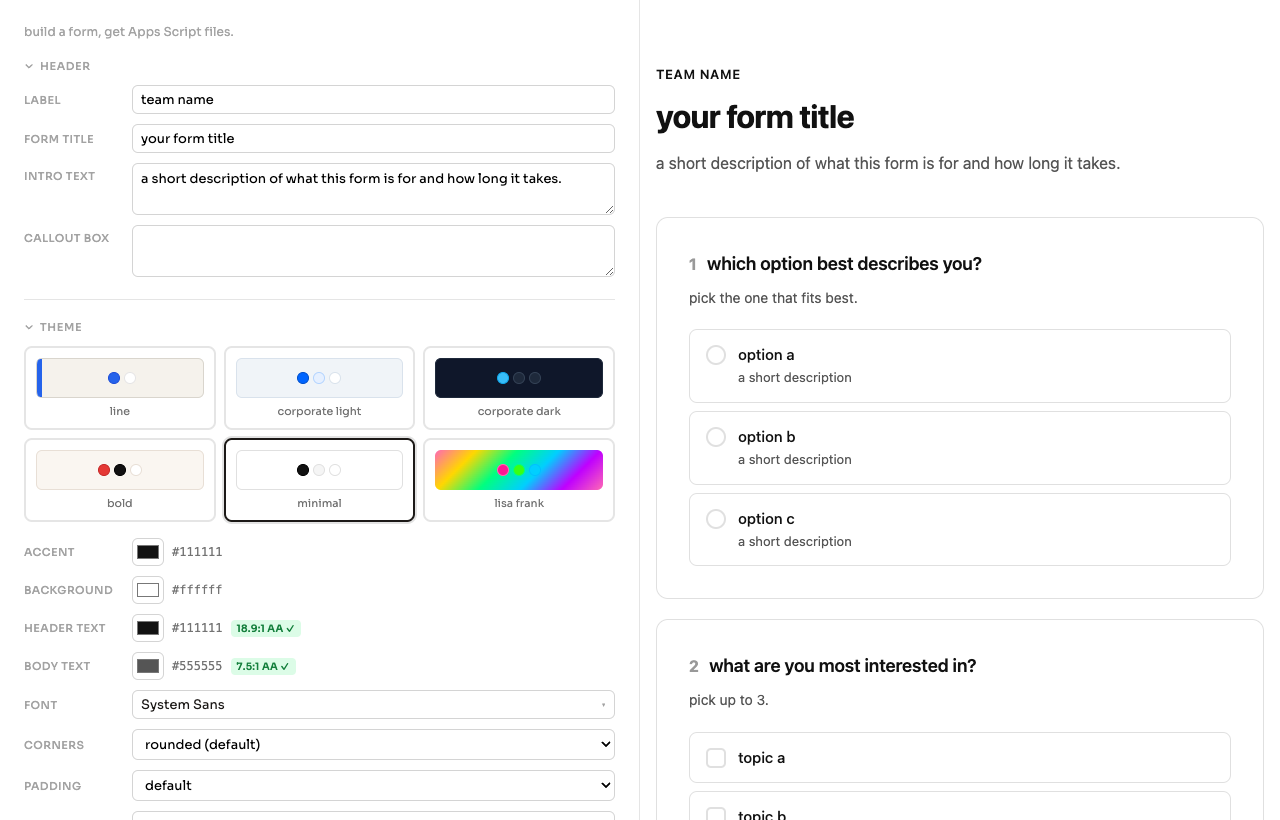Click the TEAM NAME label in preview
The height and width of the screenshot is (820, 1280).
tap(698, 75)
